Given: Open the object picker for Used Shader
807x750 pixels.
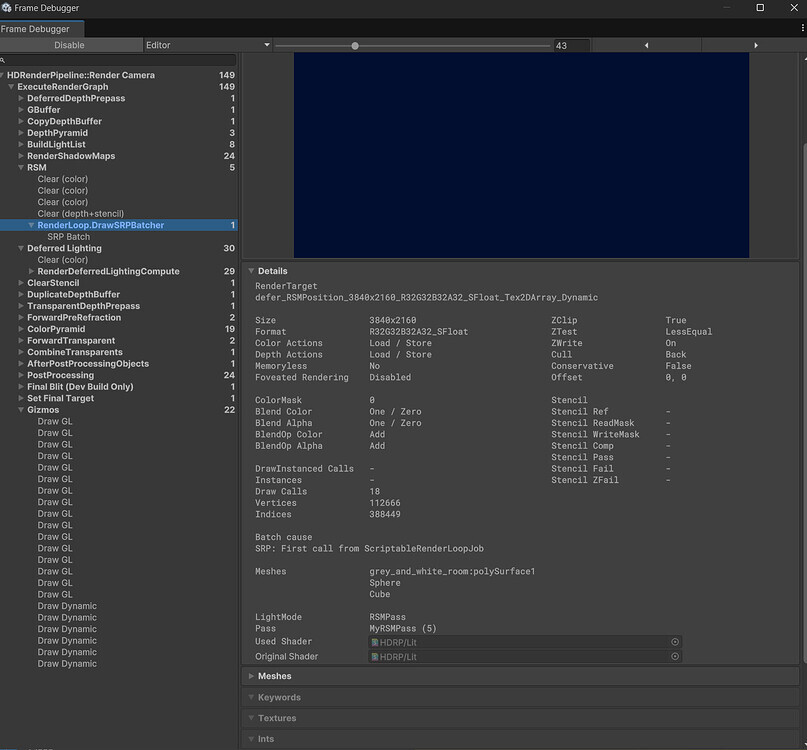Looking at the screenshot, I should [675, 642].
